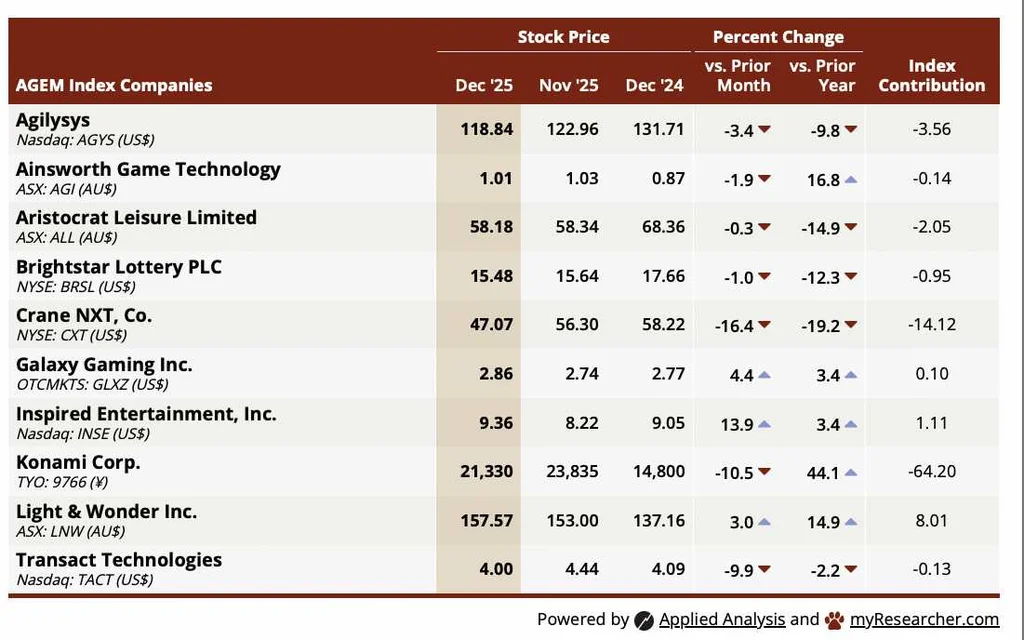Click Galaxy Gaming prior month up arrow

click(764, 375)
